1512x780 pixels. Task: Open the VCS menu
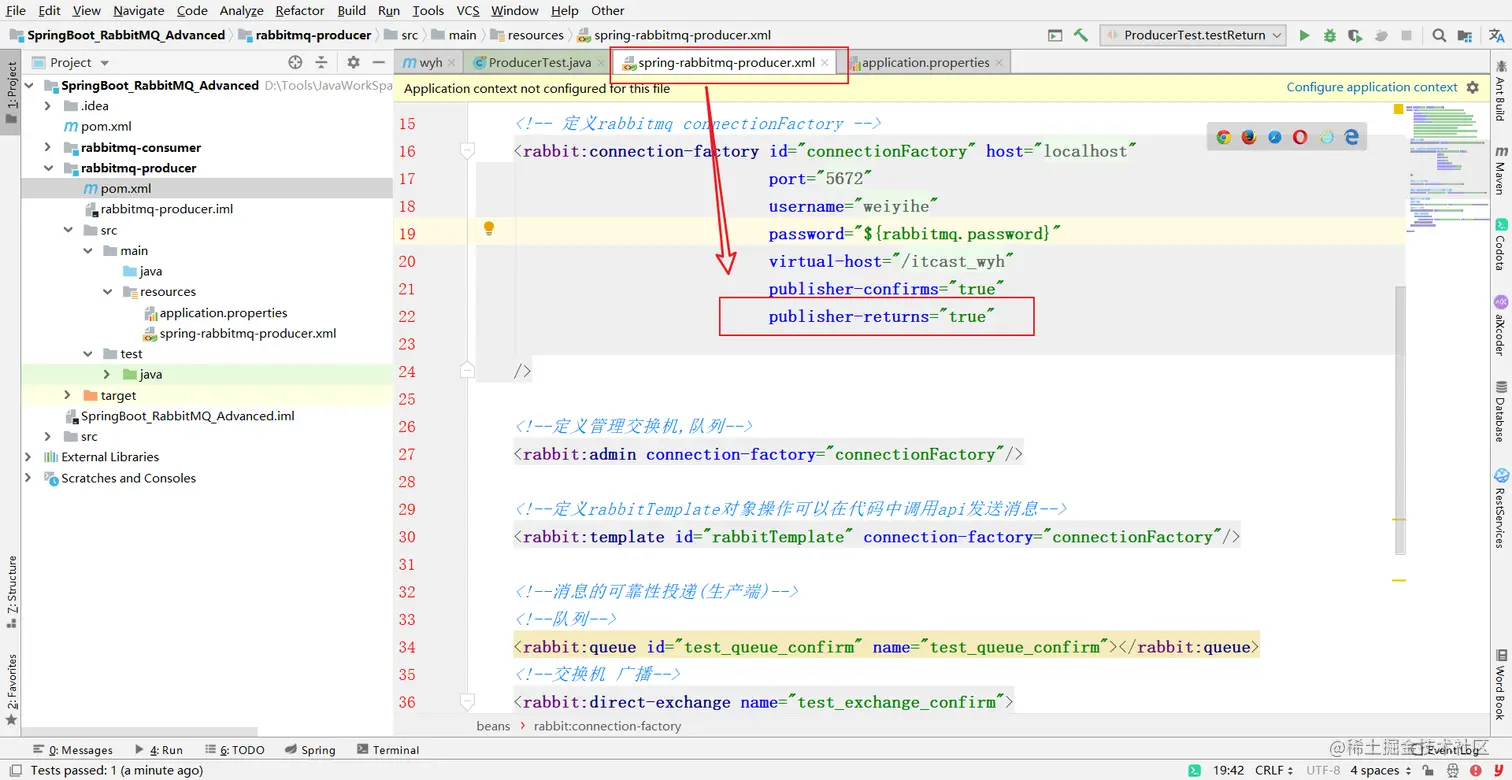pyautogui.click(x=468, y=10)
